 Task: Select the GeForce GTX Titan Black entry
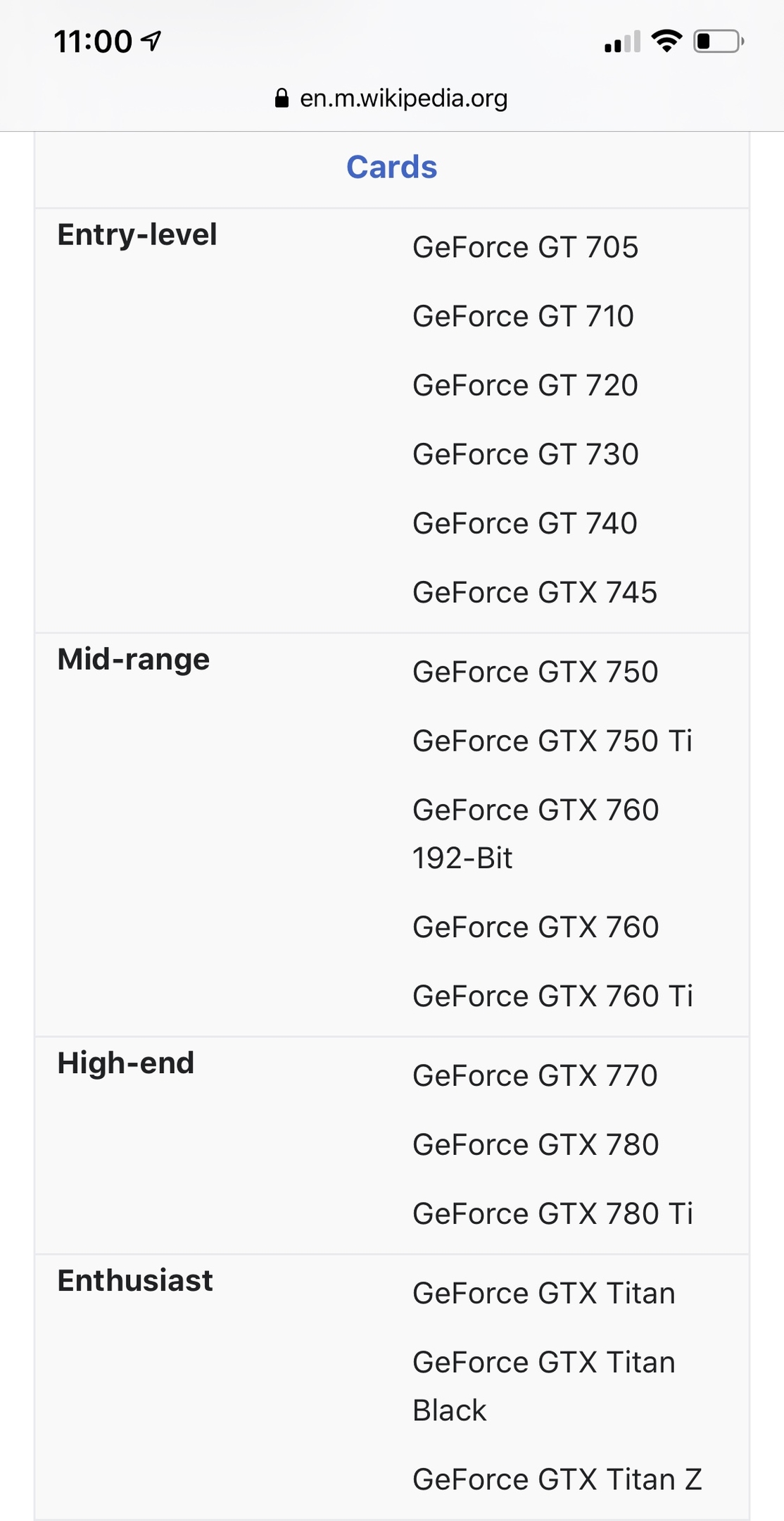point(544,1386)
